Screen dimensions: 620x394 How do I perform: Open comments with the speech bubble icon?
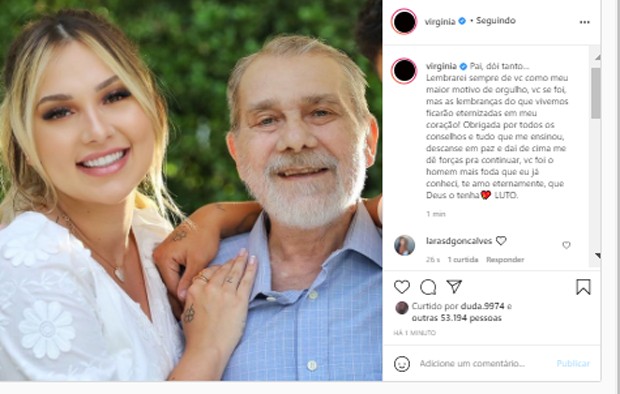pyautogui.click(x=428, y=287)
